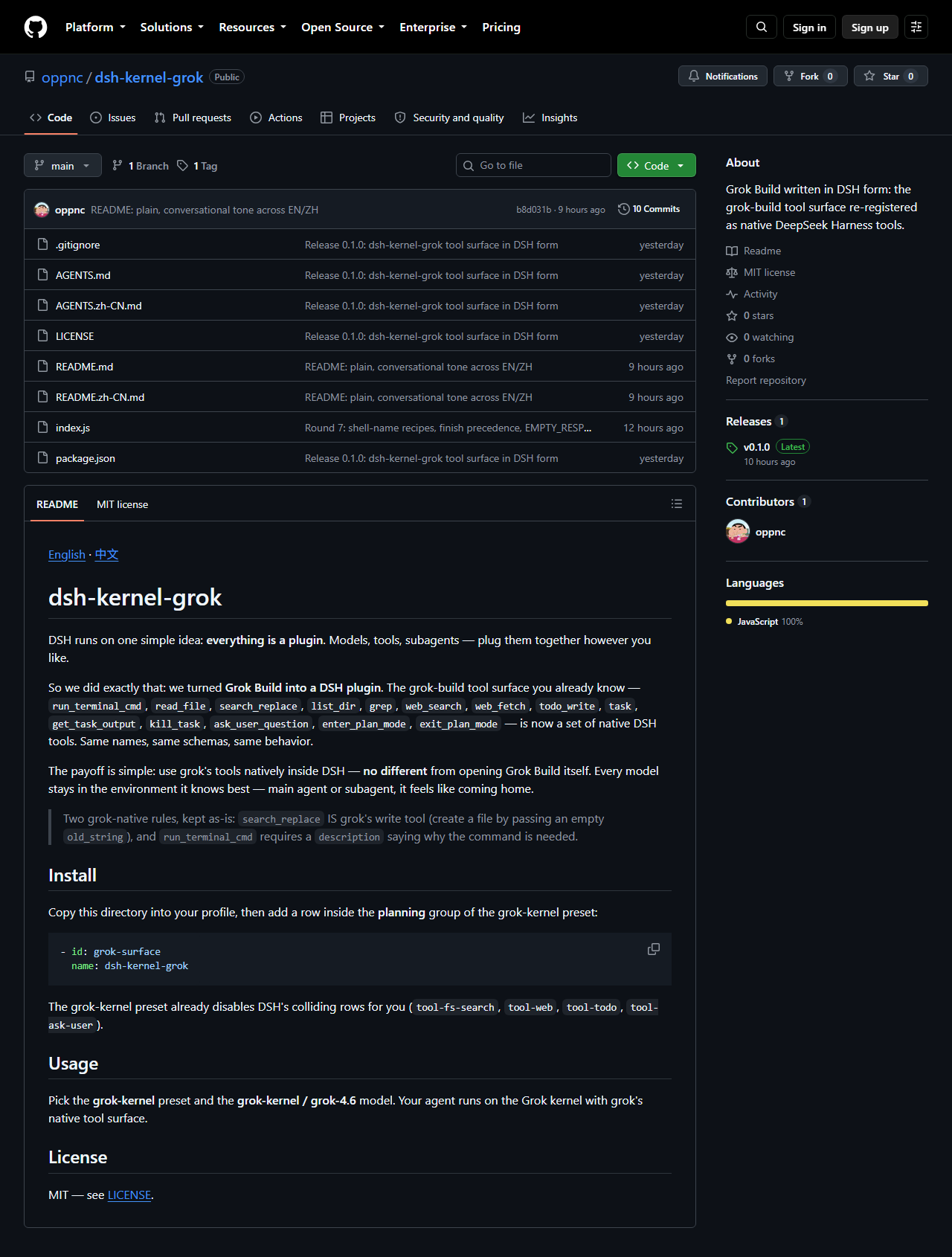Click the green tag icon beside v0.1.0
Viewport: 952px width, 1257px height.
click(732, 448)
